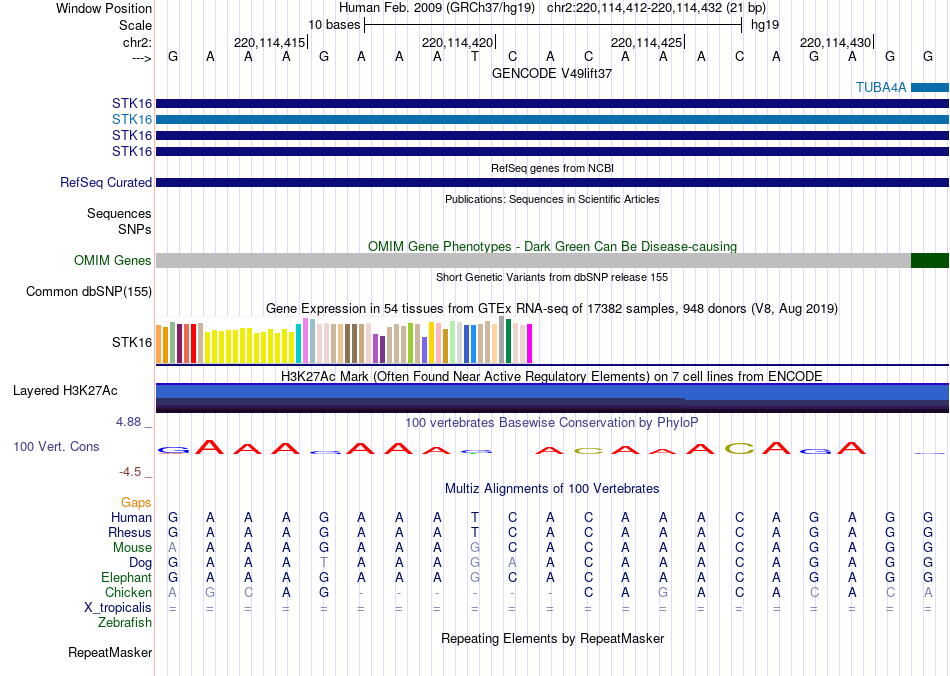Screen dimensions: 950x676
Task: Click the Rhesus species label
Action: click(x=130, y=532)
